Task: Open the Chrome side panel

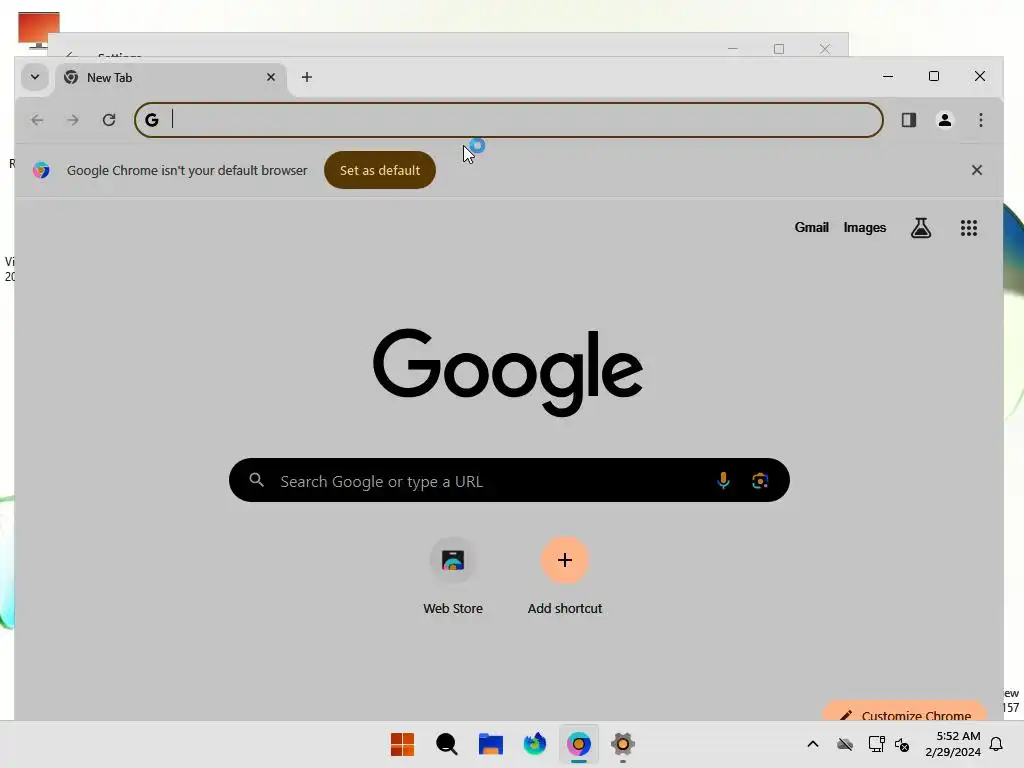Action: pyautogui.click(x=909, y=120)
